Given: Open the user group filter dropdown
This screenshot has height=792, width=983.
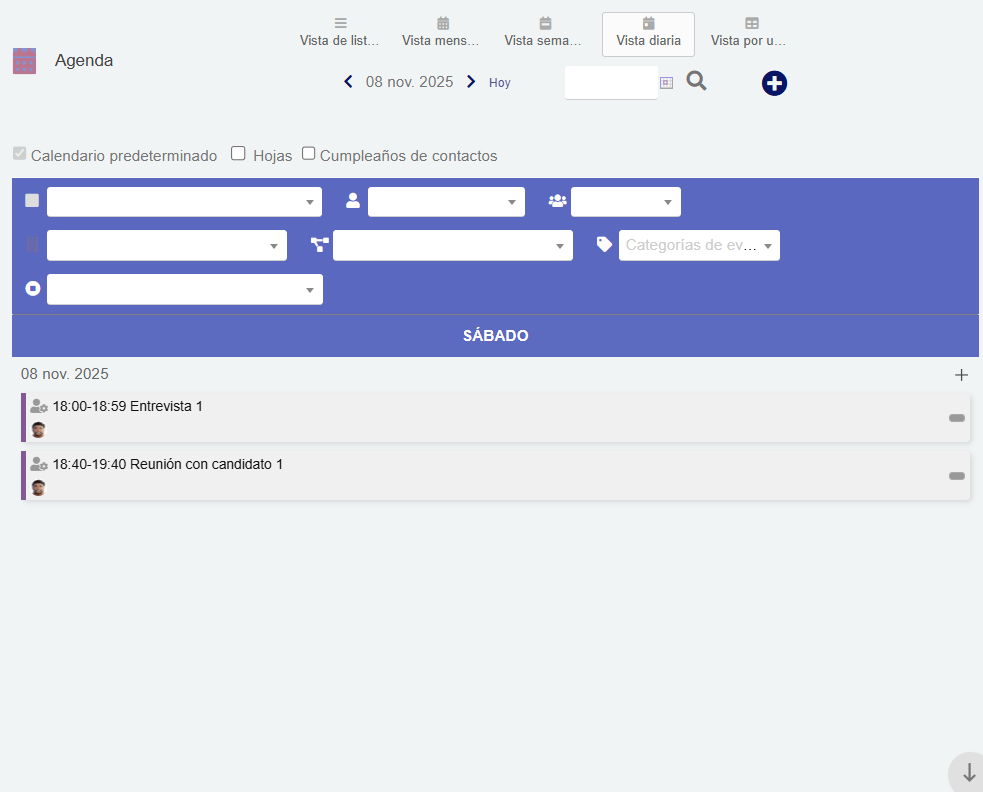Looking at the screenshot, I should click(625, 202).
